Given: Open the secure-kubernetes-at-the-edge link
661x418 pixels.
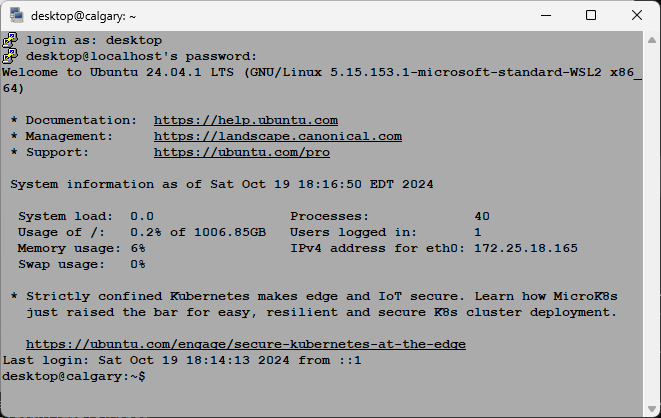Looking at the screenshot, I should tap(246, 345).
